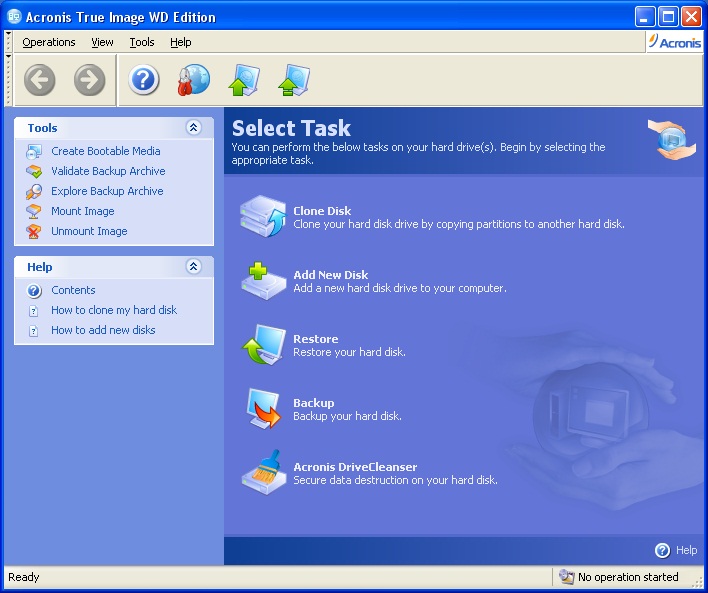Screen dimensions: 708x593
Task: Click the Tools panel header title
Action: pyautogui.click(x=42, y=128)
